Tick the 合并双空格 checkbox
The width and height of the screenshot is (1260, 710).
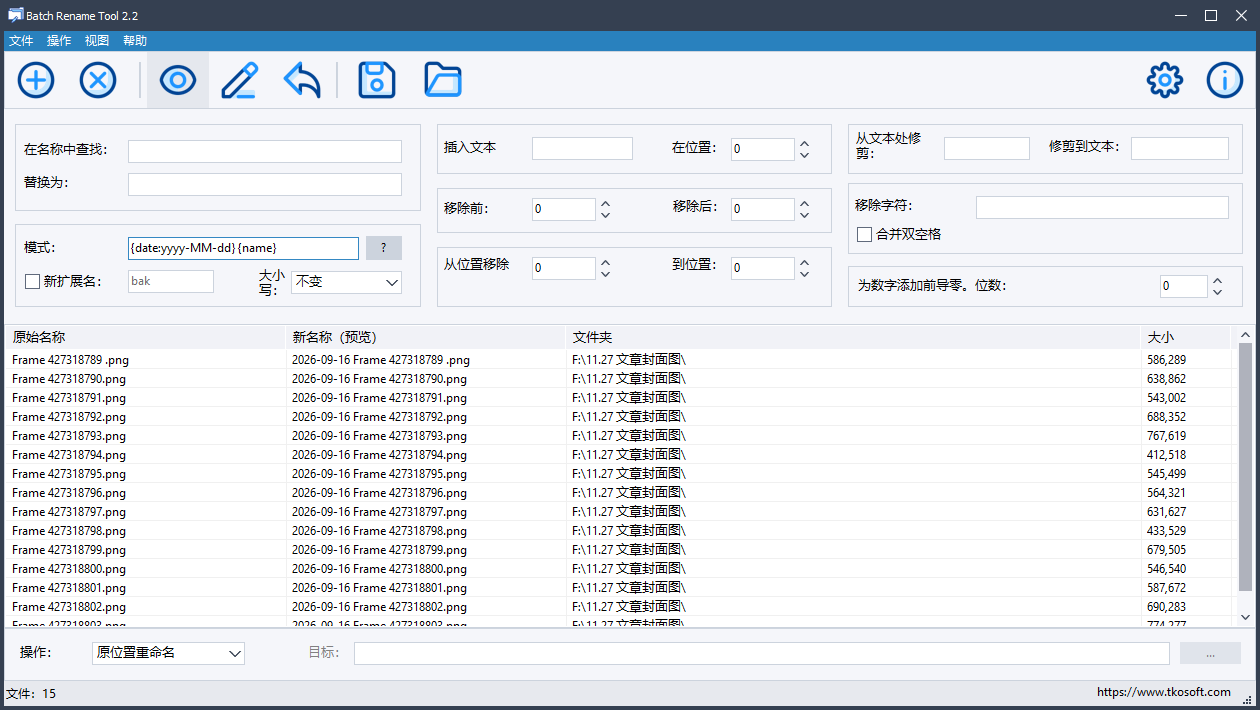coord(865,234)
